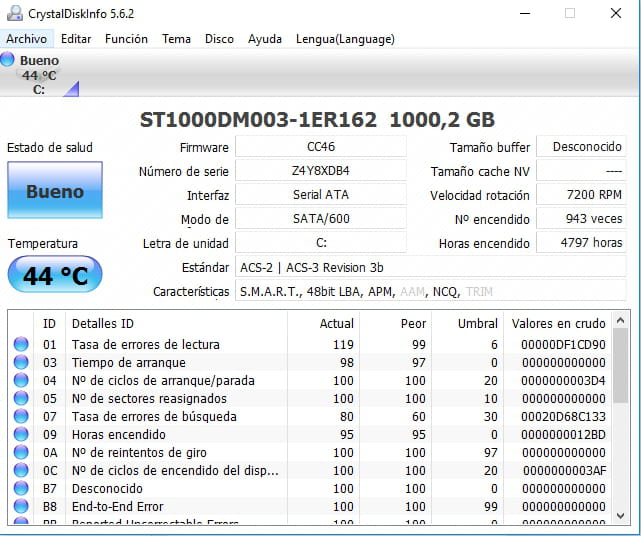Click raw value 00020D68C133
This screenshot has height=536, width=641.
[x=563, y=417]
